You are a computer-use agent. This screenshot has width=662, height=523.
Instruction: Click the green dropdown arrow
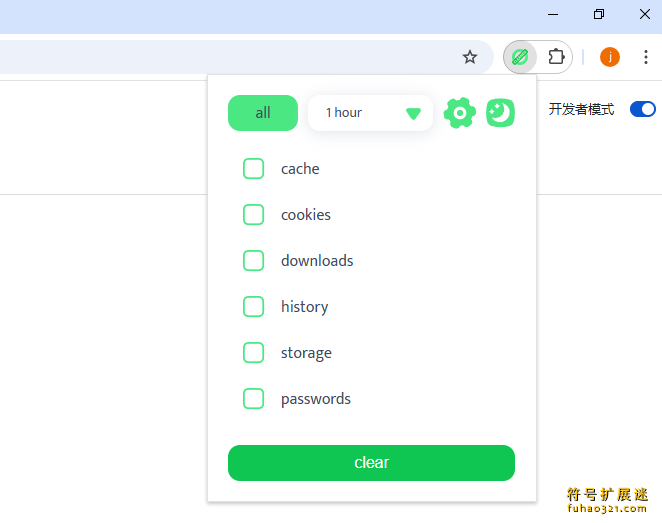413,114
